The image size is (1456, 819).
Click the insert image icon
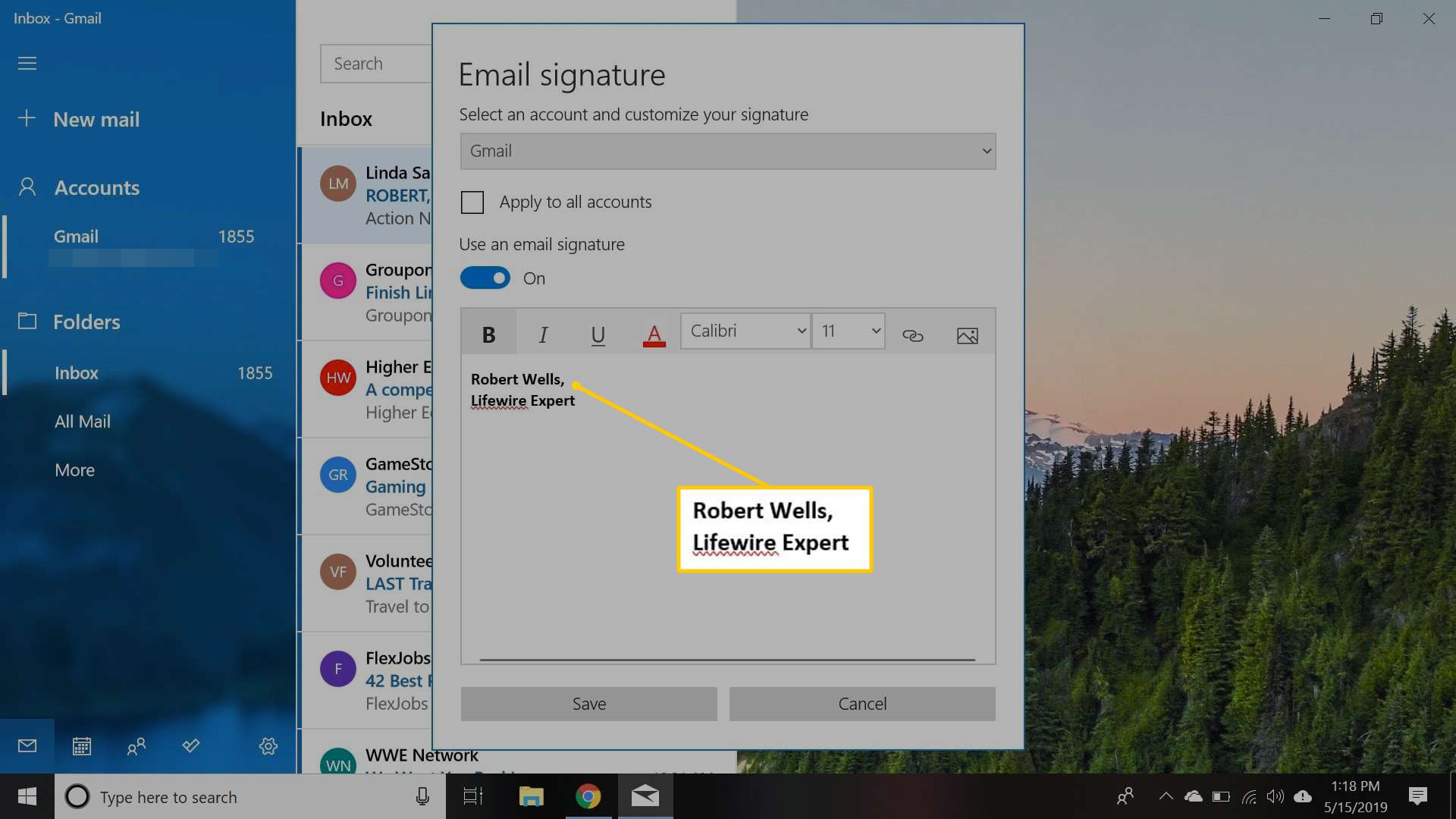[x=966, y=333]
